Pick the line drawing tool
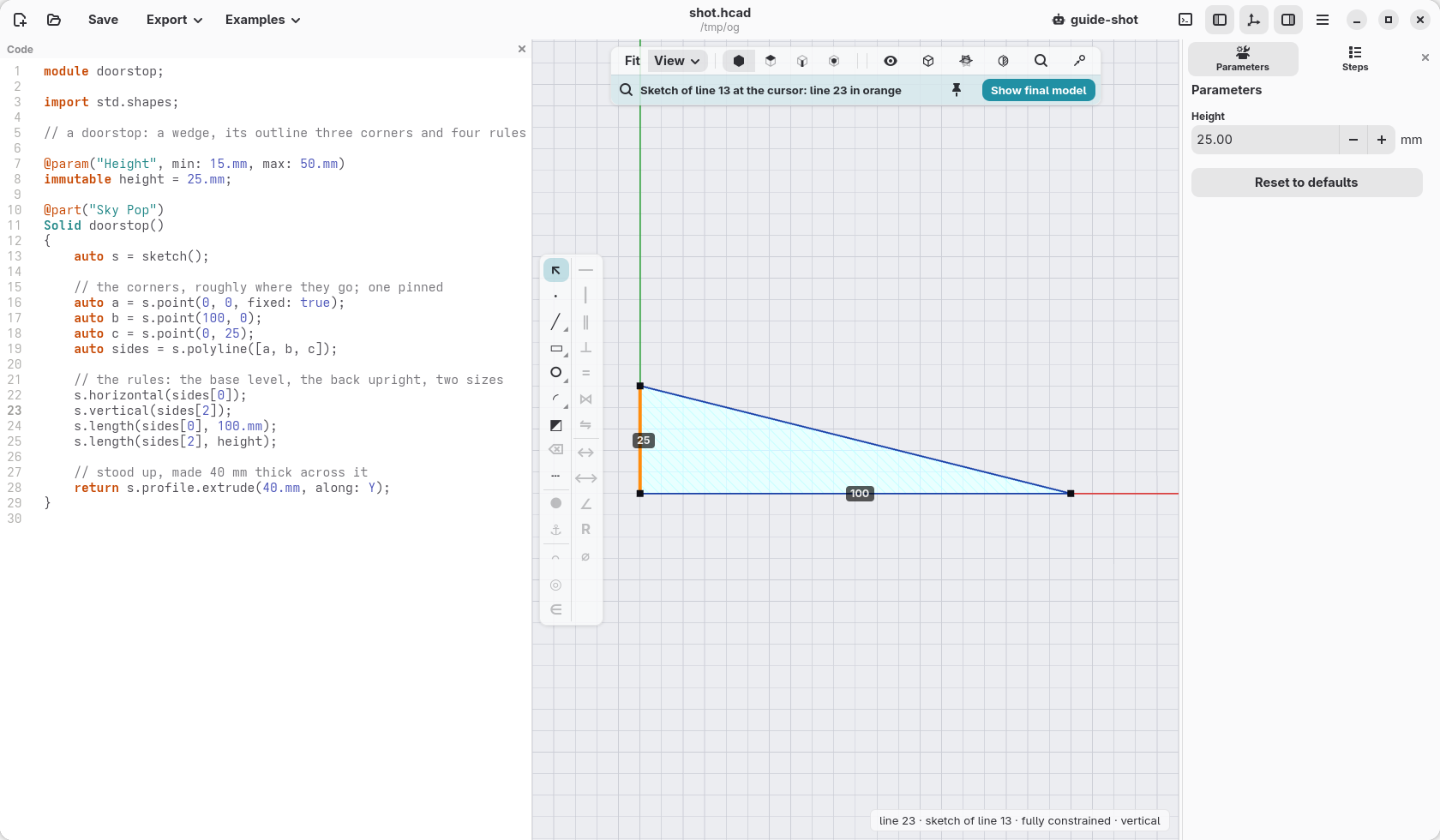This screenshot has width=1440, height=840. click(556, 321)
